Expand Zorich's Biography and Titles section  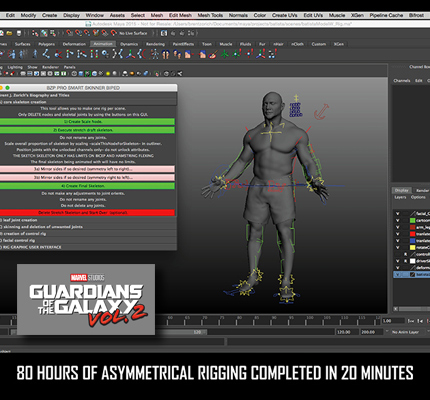(x=88, y=95)
